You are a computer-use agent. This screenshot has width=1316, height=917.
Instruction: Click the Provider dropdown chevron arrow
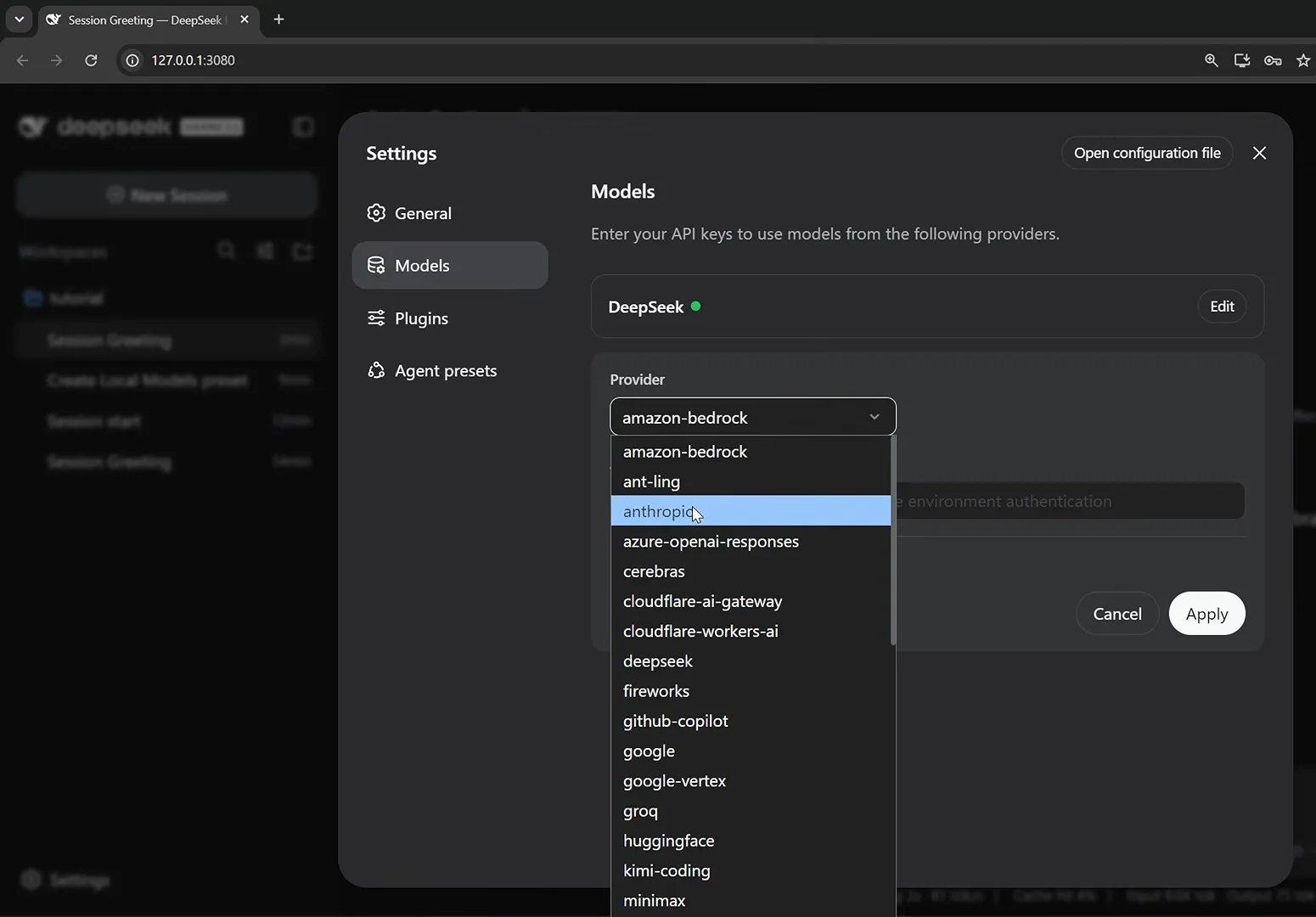(x=875, y=417)
